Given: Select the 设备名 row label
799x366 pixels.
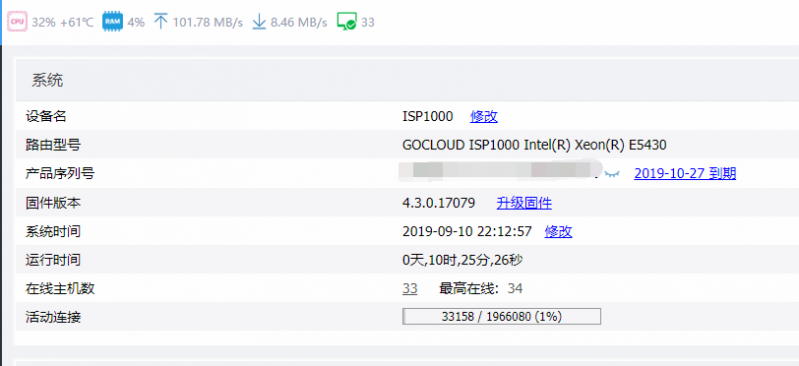Looking at the screenshot, I should pyautogui.click(x=46, y=116).
